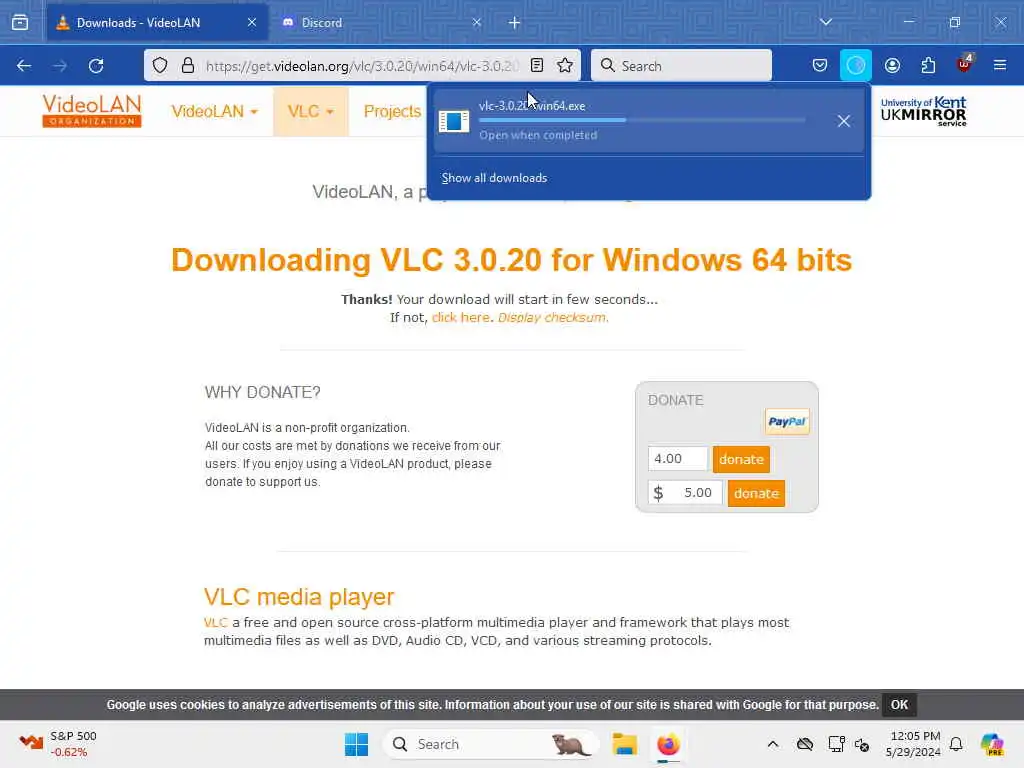Edit the 4.00 donation amount field
The width and height of the screenshot is (1024, 768).
(678, 458)
